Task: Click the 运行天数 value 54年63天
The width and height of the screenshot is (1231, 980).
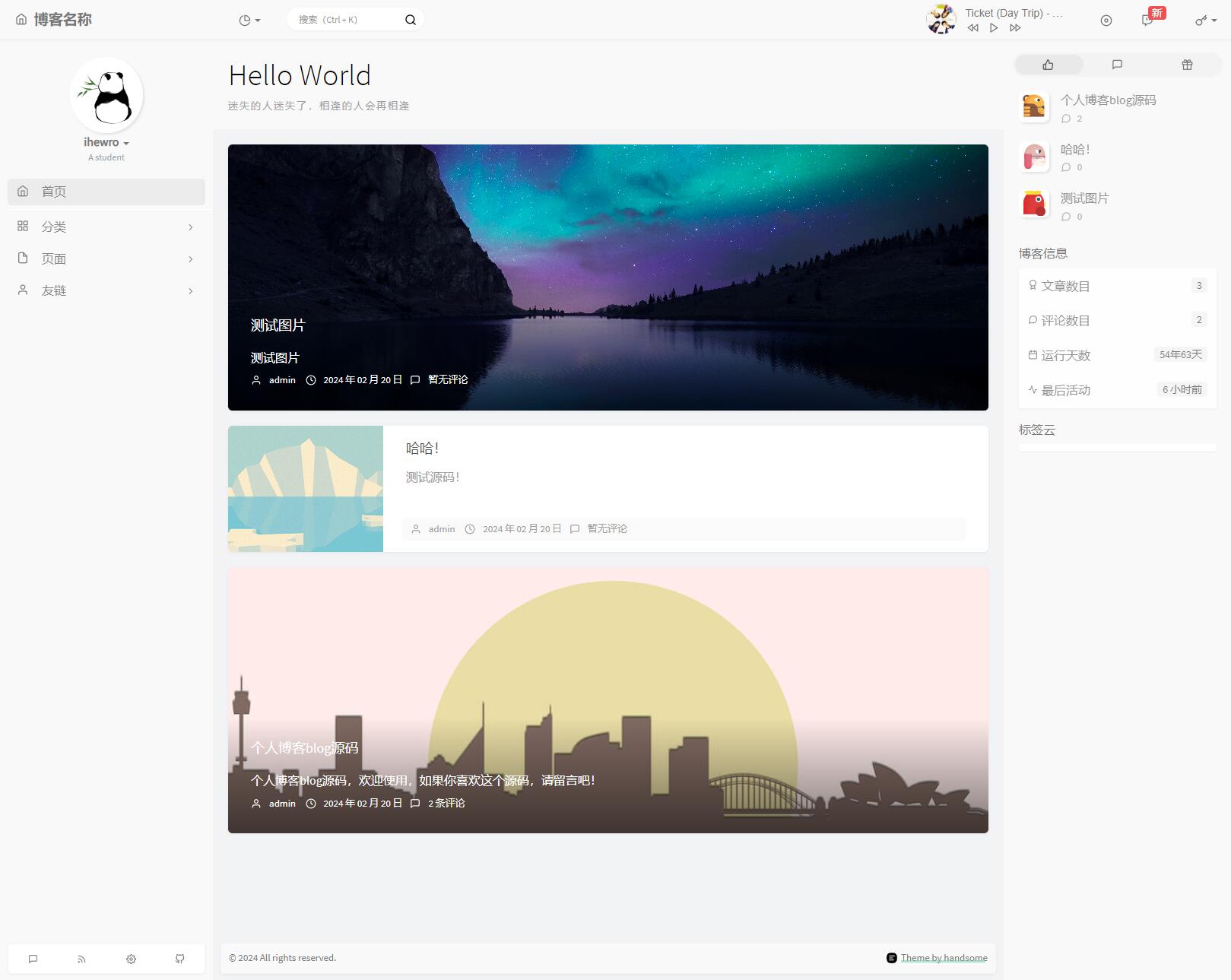Action: coord(1180,355)
